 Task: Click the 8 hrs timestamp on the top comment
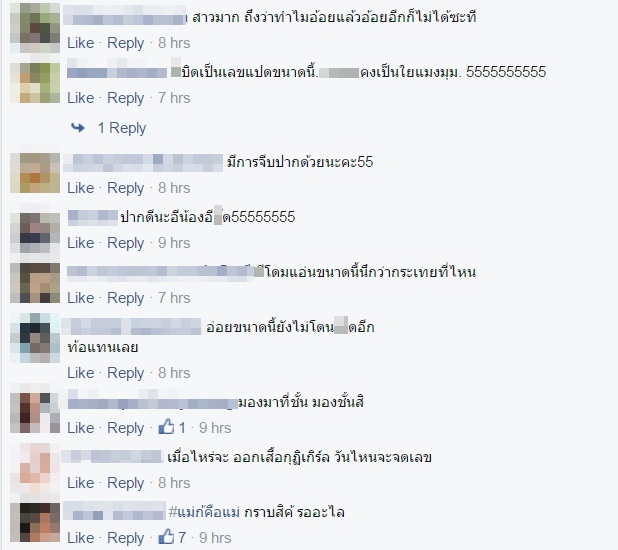coord(174,43)
